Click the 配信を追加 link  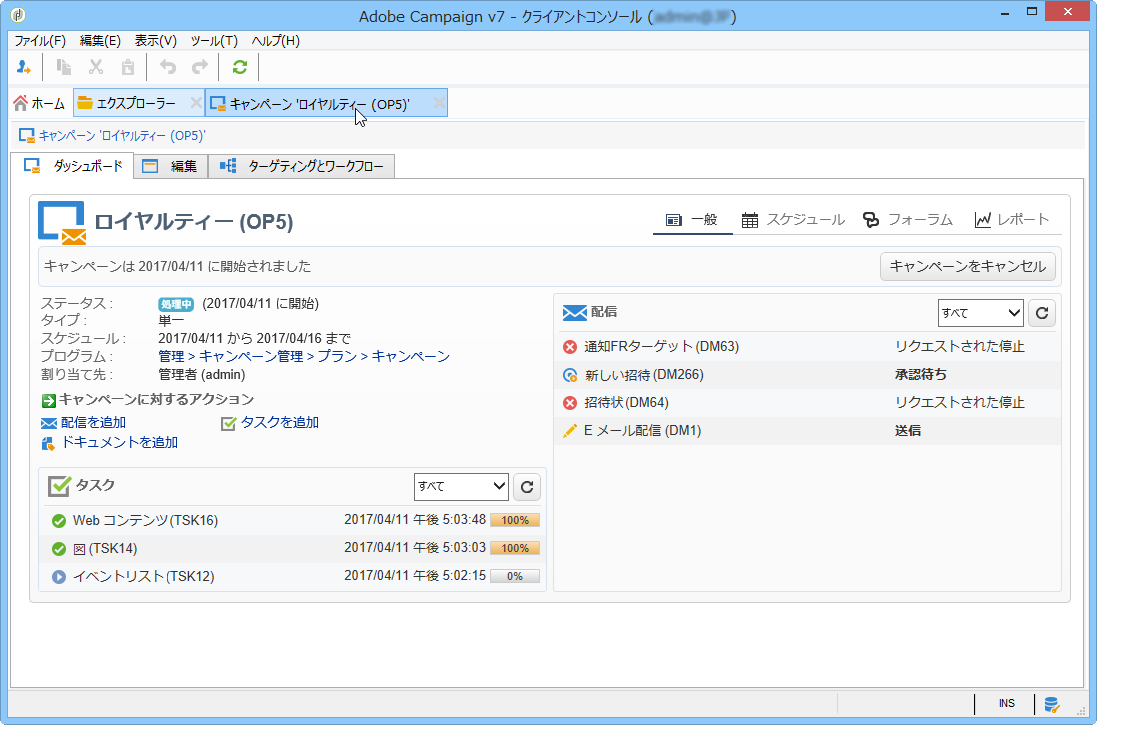coord(93,423)
